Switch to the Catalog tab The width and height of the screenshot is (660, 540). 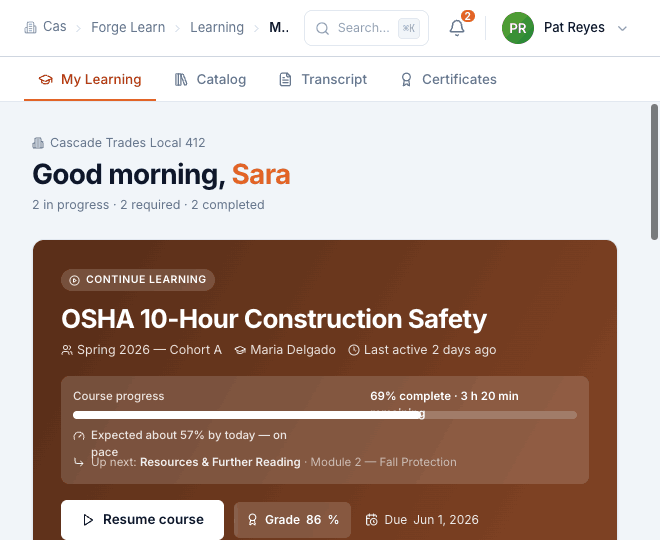tap(210, 80)
